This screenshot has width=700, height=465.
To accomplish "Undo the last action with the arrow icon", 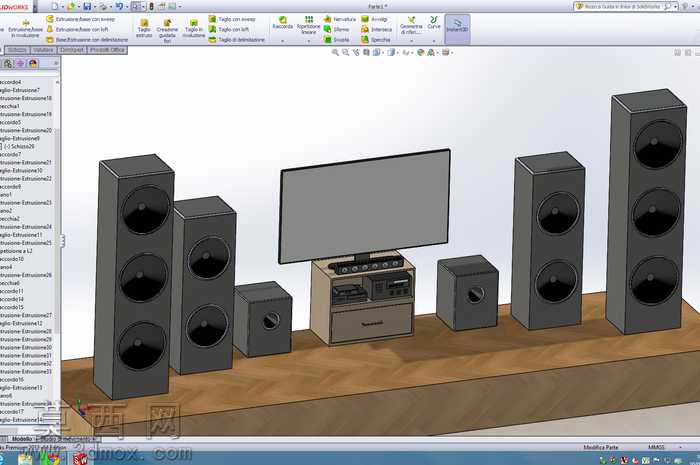I will (x=119, y=6).
